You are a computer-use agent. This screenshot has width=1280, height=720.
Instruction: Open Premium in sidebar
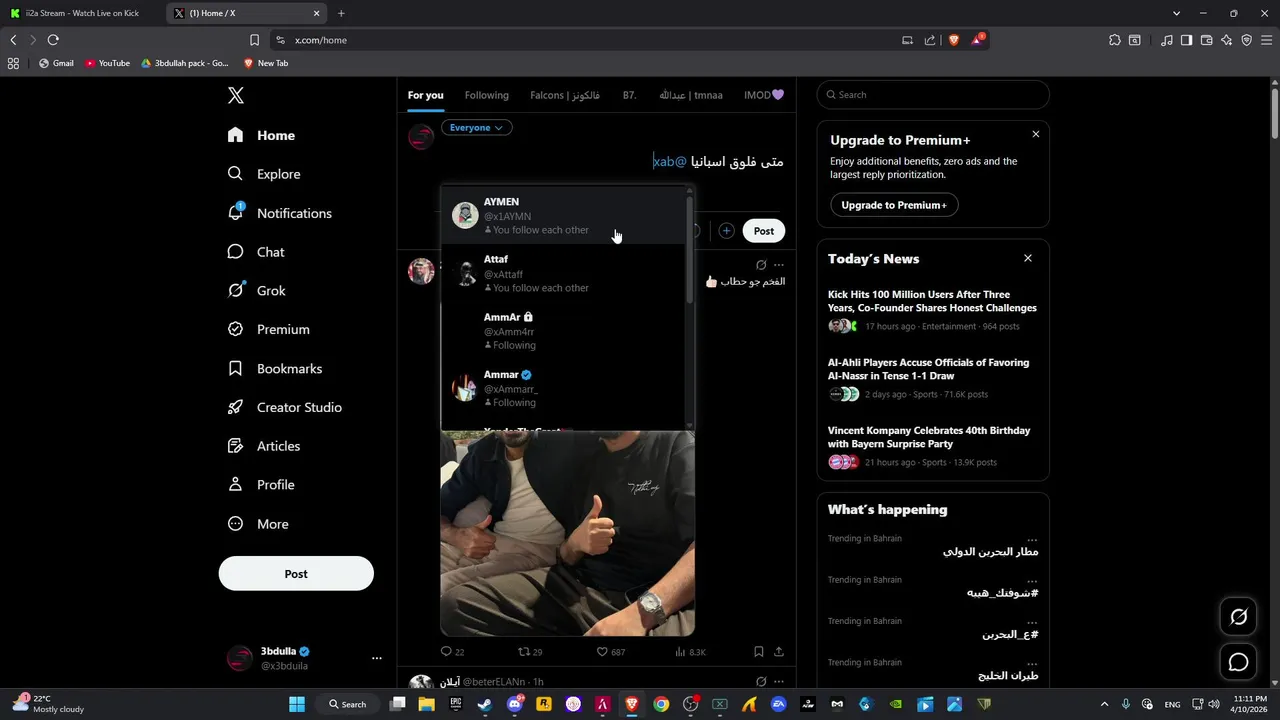pyautogui.click(x=269, y=329)
